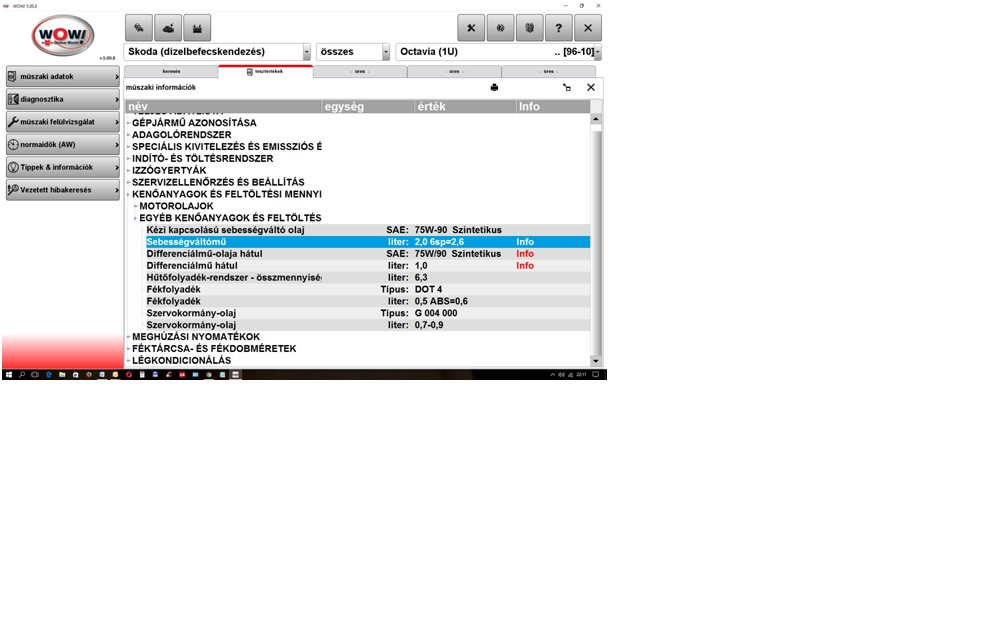
Task: Print the műszaki információk panel
Action: tap(494, 87)
